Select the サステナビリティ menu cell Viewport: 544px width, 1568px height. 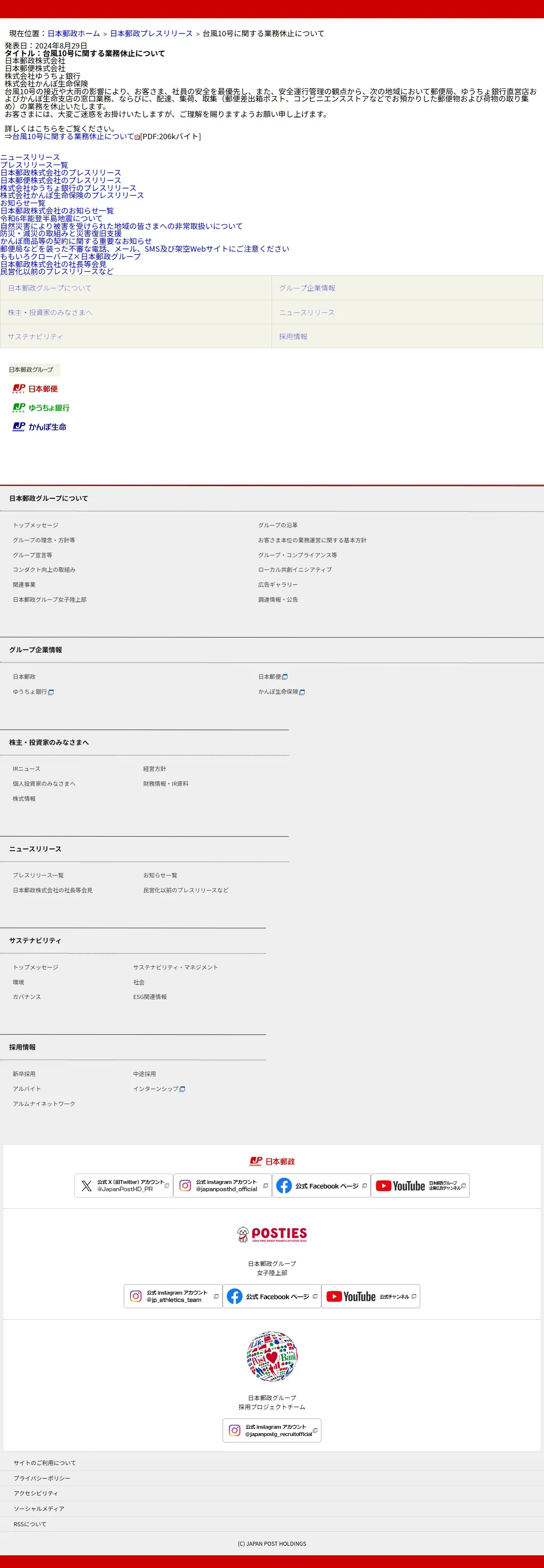(136, 336)
